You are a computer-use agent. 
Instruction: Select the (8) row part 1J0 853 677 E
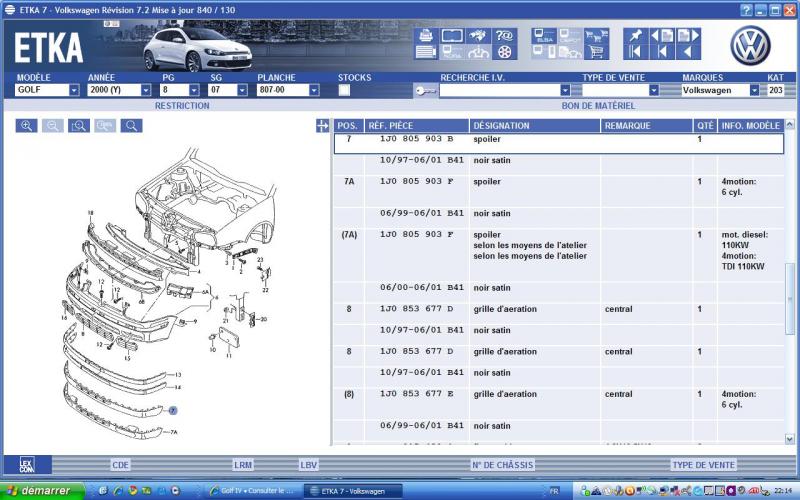[x=559, y=404]
